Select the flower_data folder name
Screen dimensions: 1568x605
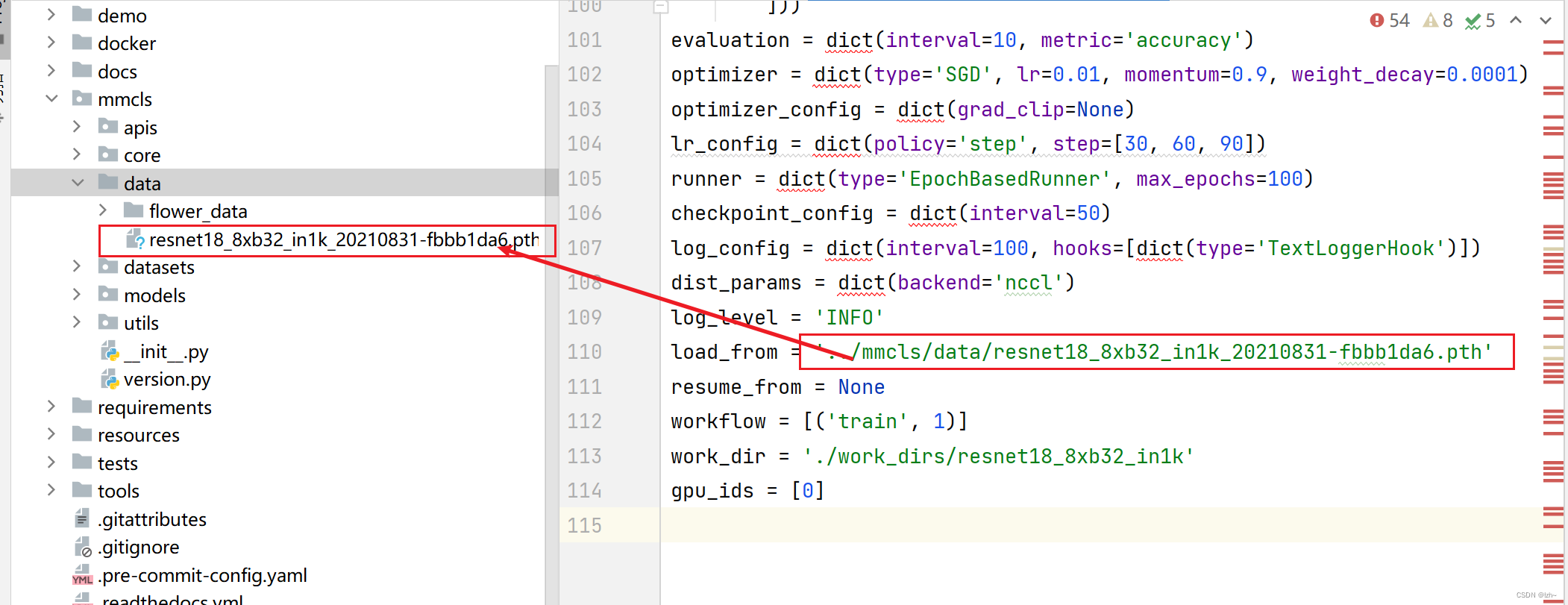point(198,211)
